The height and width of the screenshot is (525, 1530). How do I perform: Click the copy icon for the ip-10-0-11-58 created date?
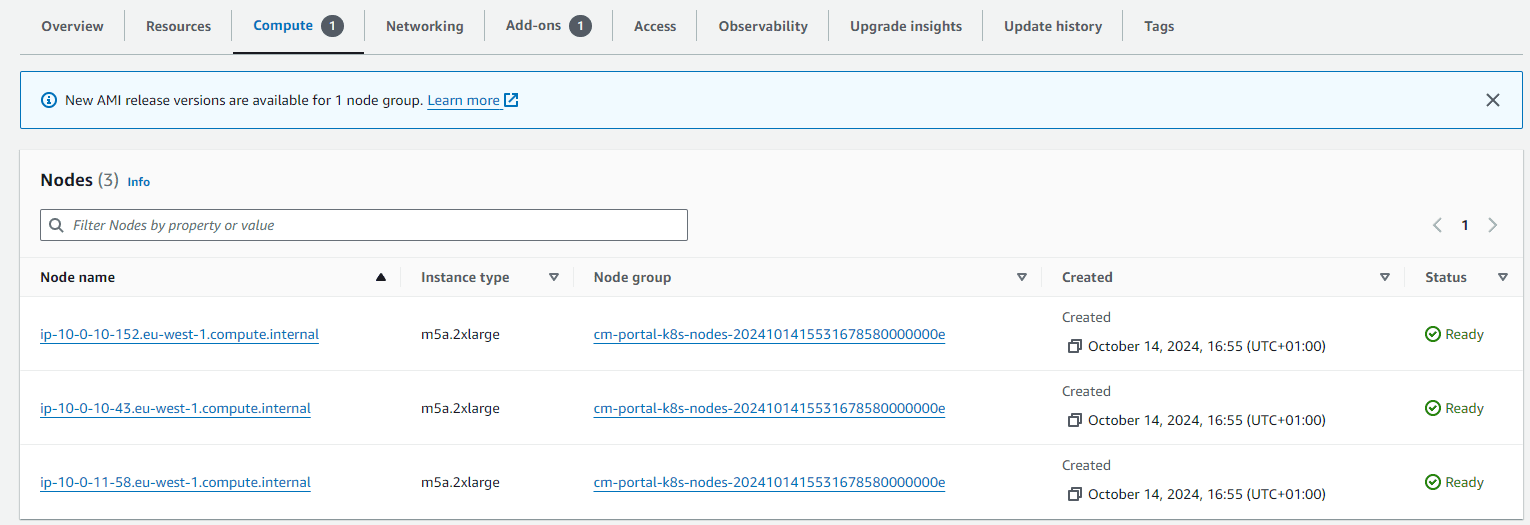click(x=1075, y=494)
